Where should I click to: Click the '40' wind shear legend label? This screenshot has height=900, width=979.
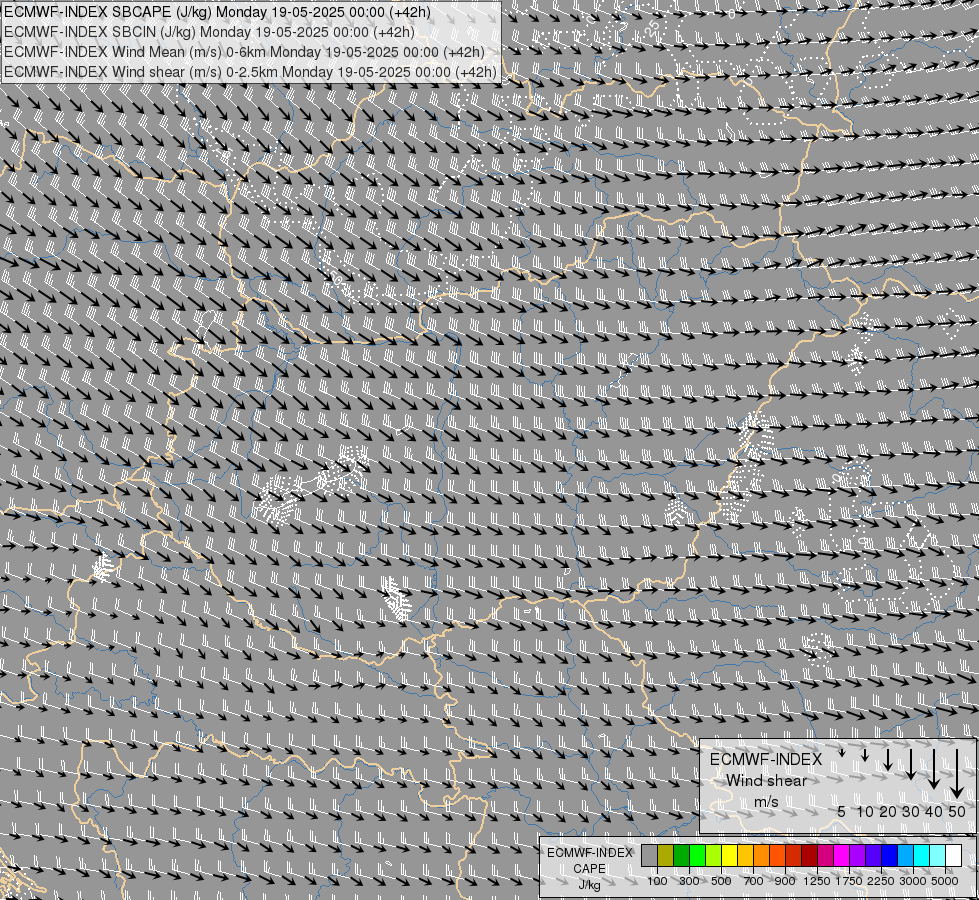click(x=934, y=811)
